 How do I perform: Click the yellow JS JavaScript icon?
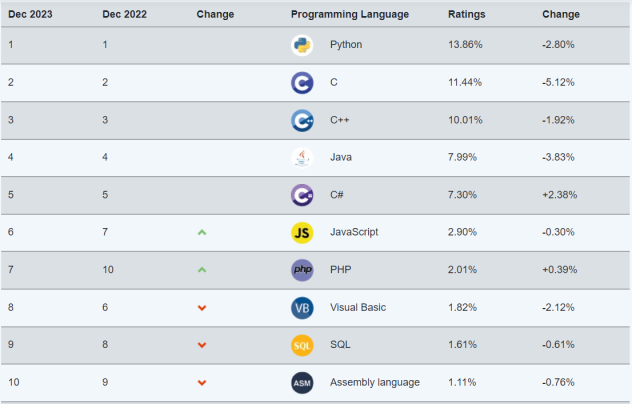coord(302,232)
